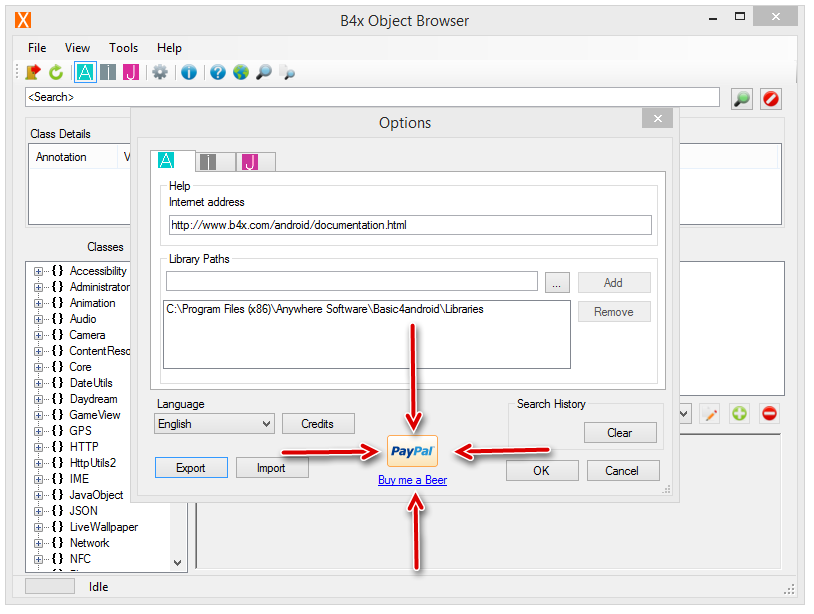
Task: Expand the Accessibility tree node
Action: (x=38, y=271)
